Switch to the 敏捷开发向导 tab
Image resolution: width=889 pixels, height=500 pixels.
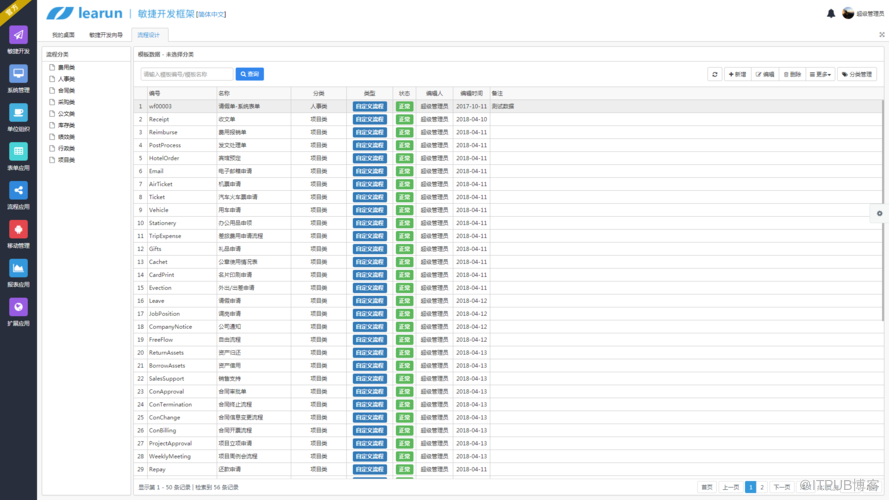[105, 35]
